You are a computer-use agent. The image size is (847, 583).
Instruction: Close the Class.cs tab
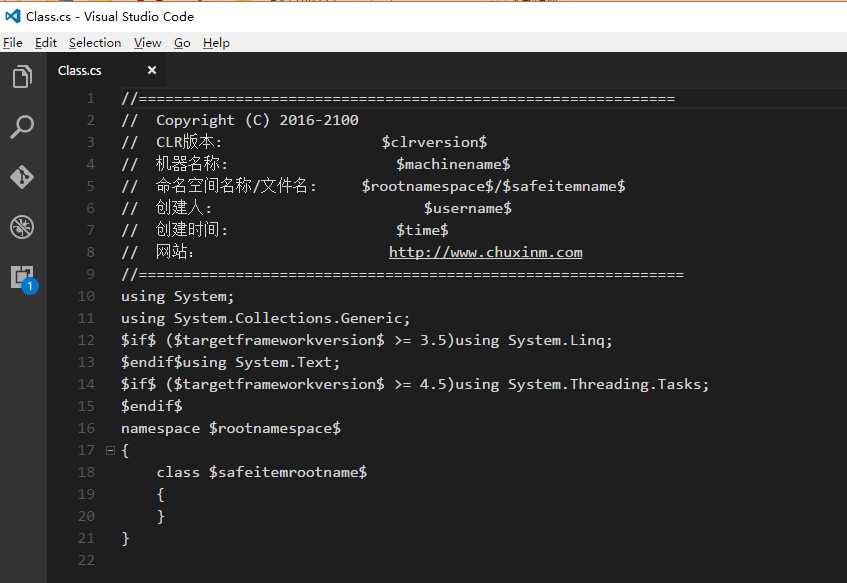coord(152,70)
